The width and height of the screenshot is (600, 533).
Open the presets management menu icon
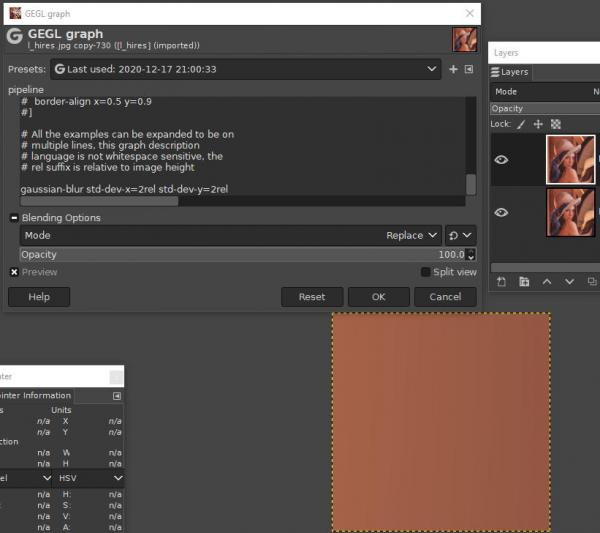point(468,69)
